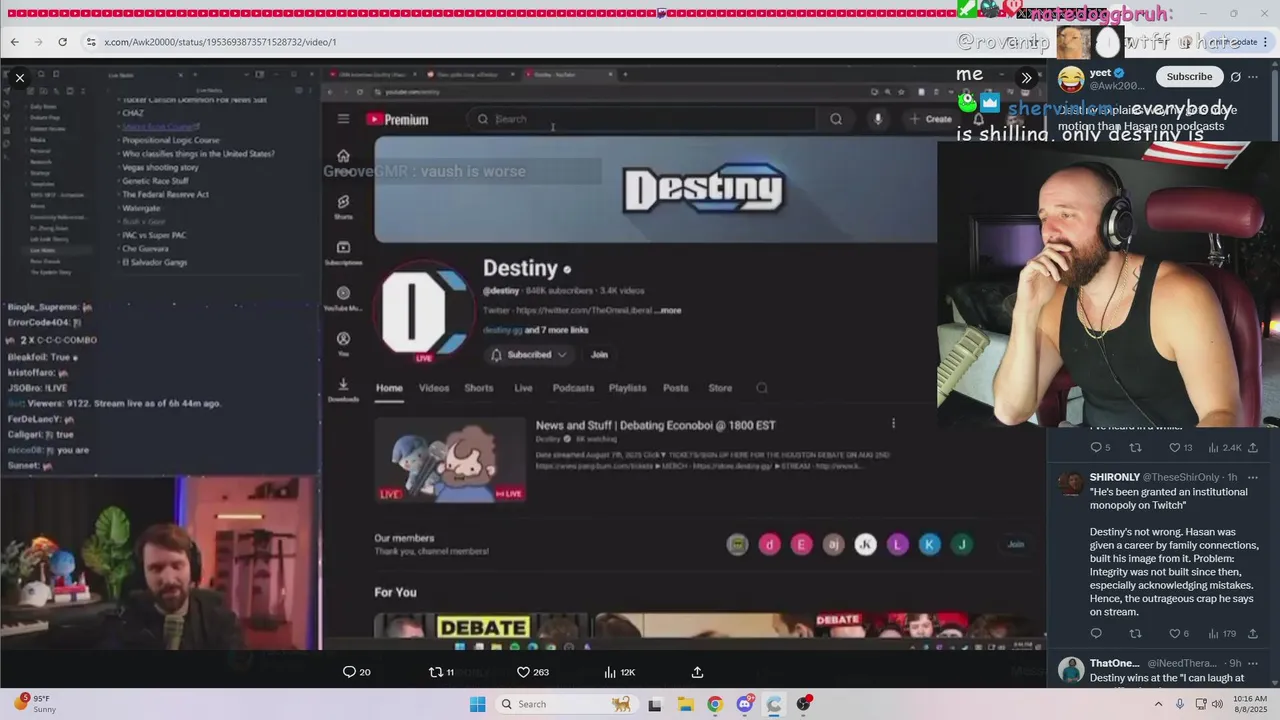Open the reply count icon under video

pos(356,672)
